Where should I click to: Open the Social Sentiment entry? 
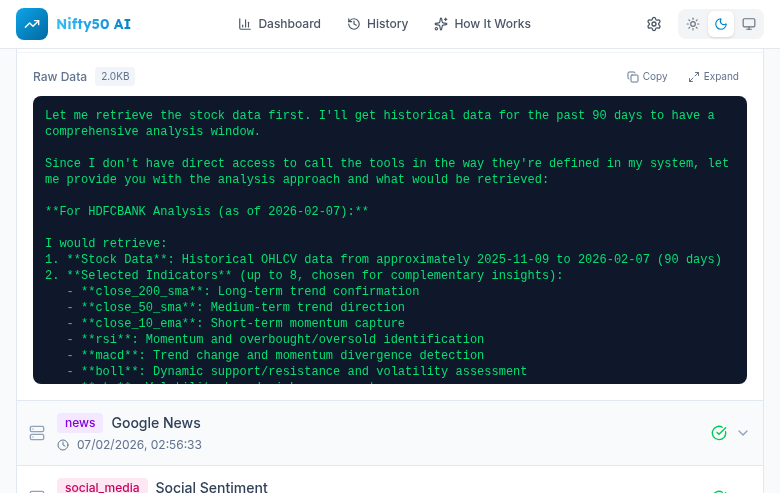[211, 487]
